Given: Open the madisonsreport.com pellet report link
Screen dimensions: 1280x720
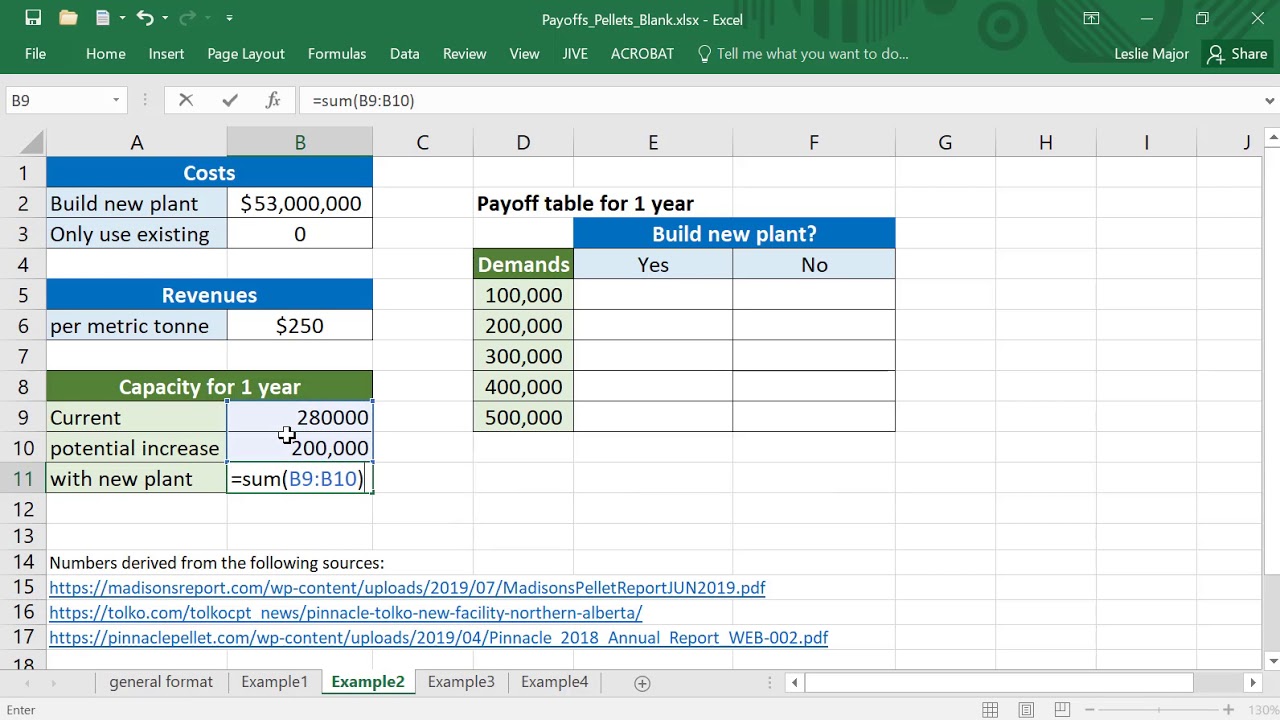Looking at the screenshot, I should [x=407, y=588].
